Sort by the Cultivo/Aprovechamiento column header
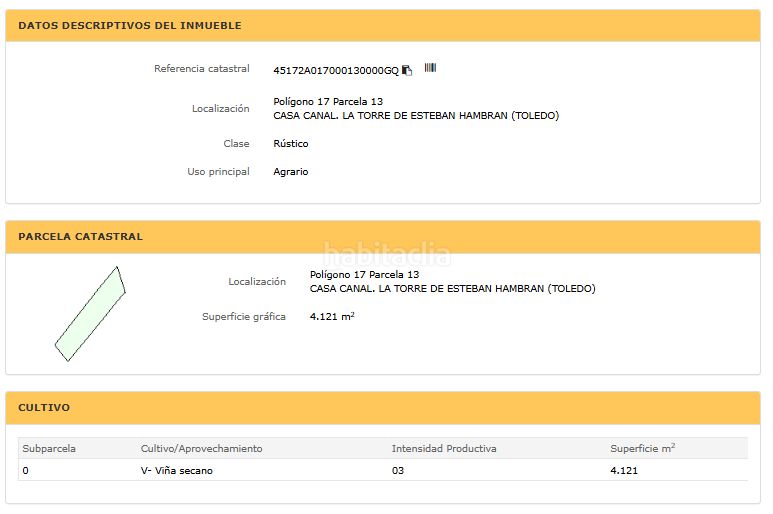 [201, 448]
